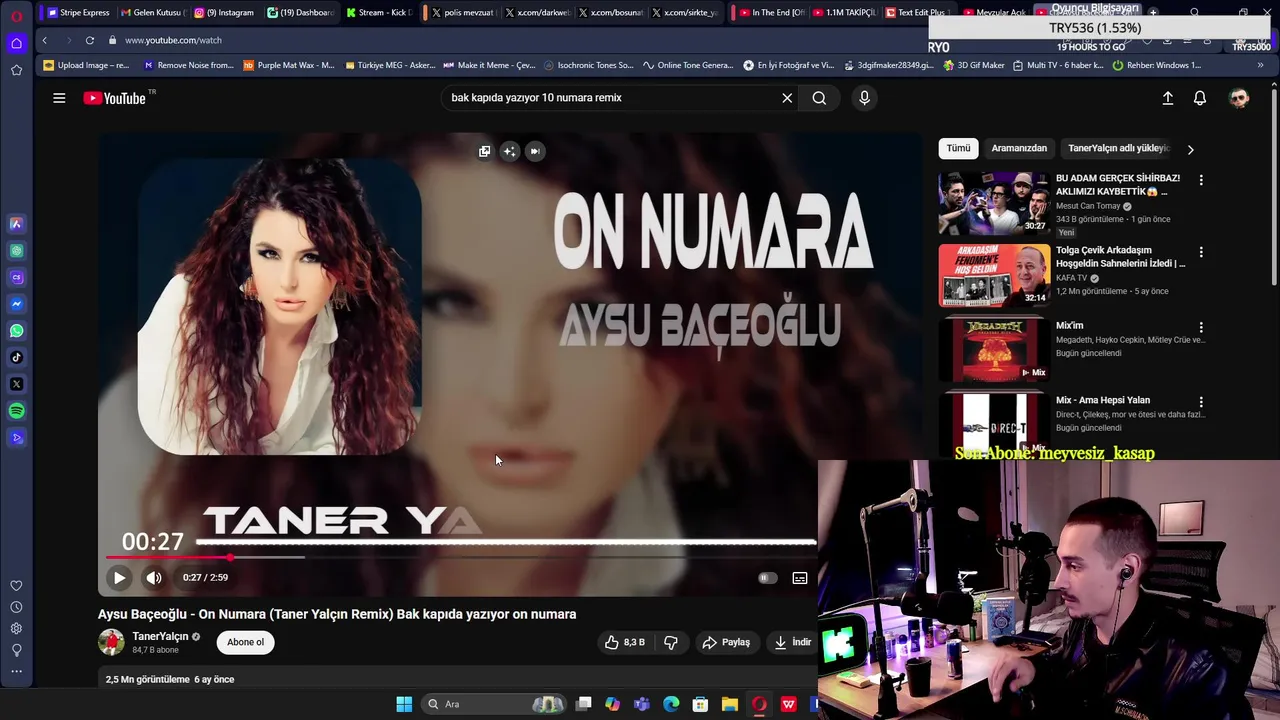Open the Spotify sidebar icon

16,411
